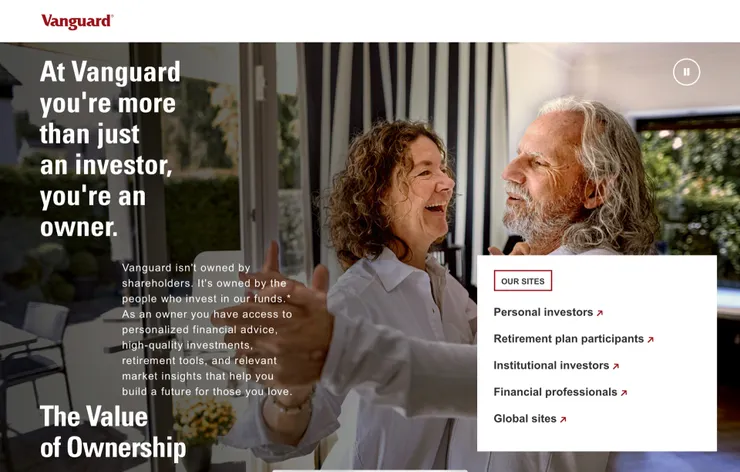Click the arrow icon beside Institutional investors

click(615, 366)
